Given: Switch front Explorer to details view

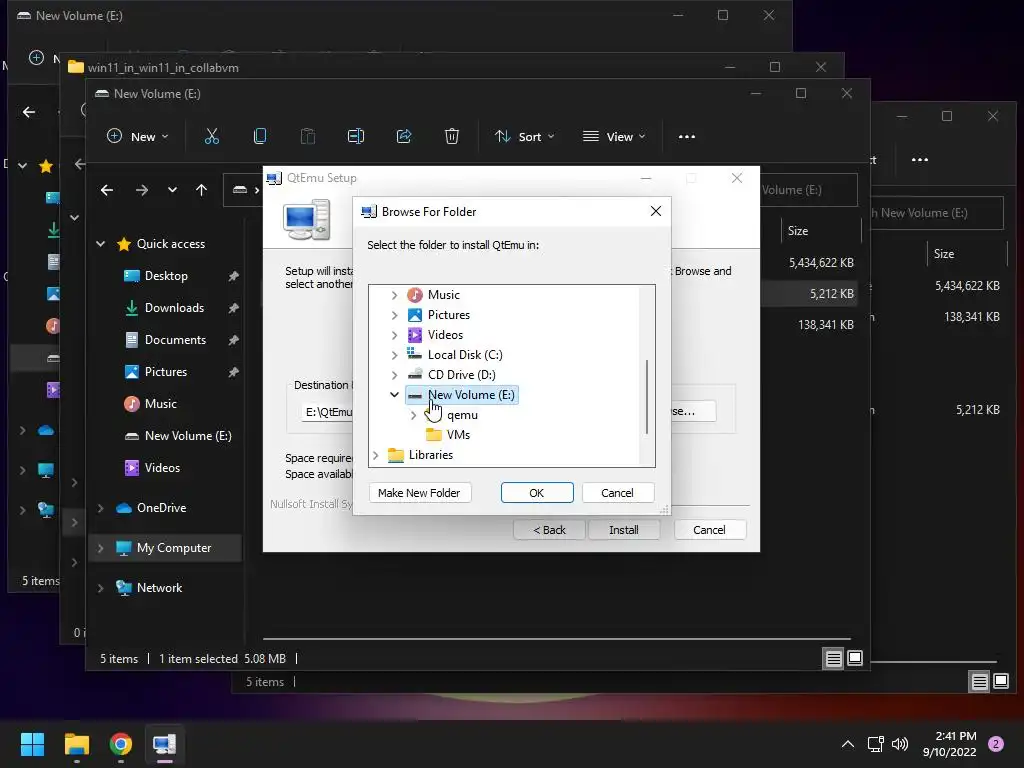Looking at the screenshot, I should point(833,659).
